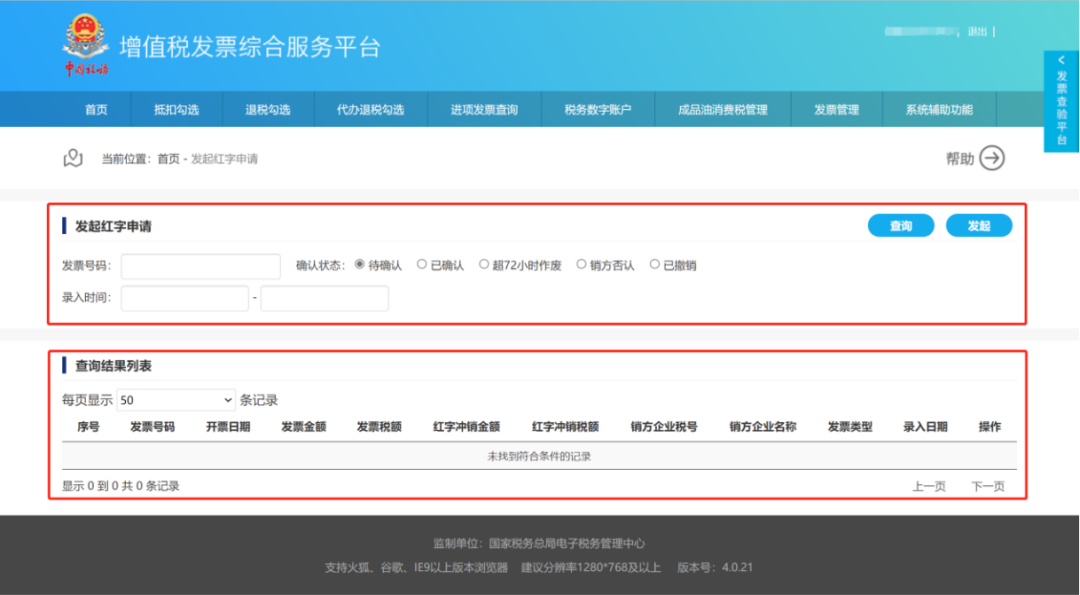Image resolution: width=1080 pixels, height=595 pixels.
Task: Click the 退出 logout link
Action: pyautogui.click(x=977, y=32)
